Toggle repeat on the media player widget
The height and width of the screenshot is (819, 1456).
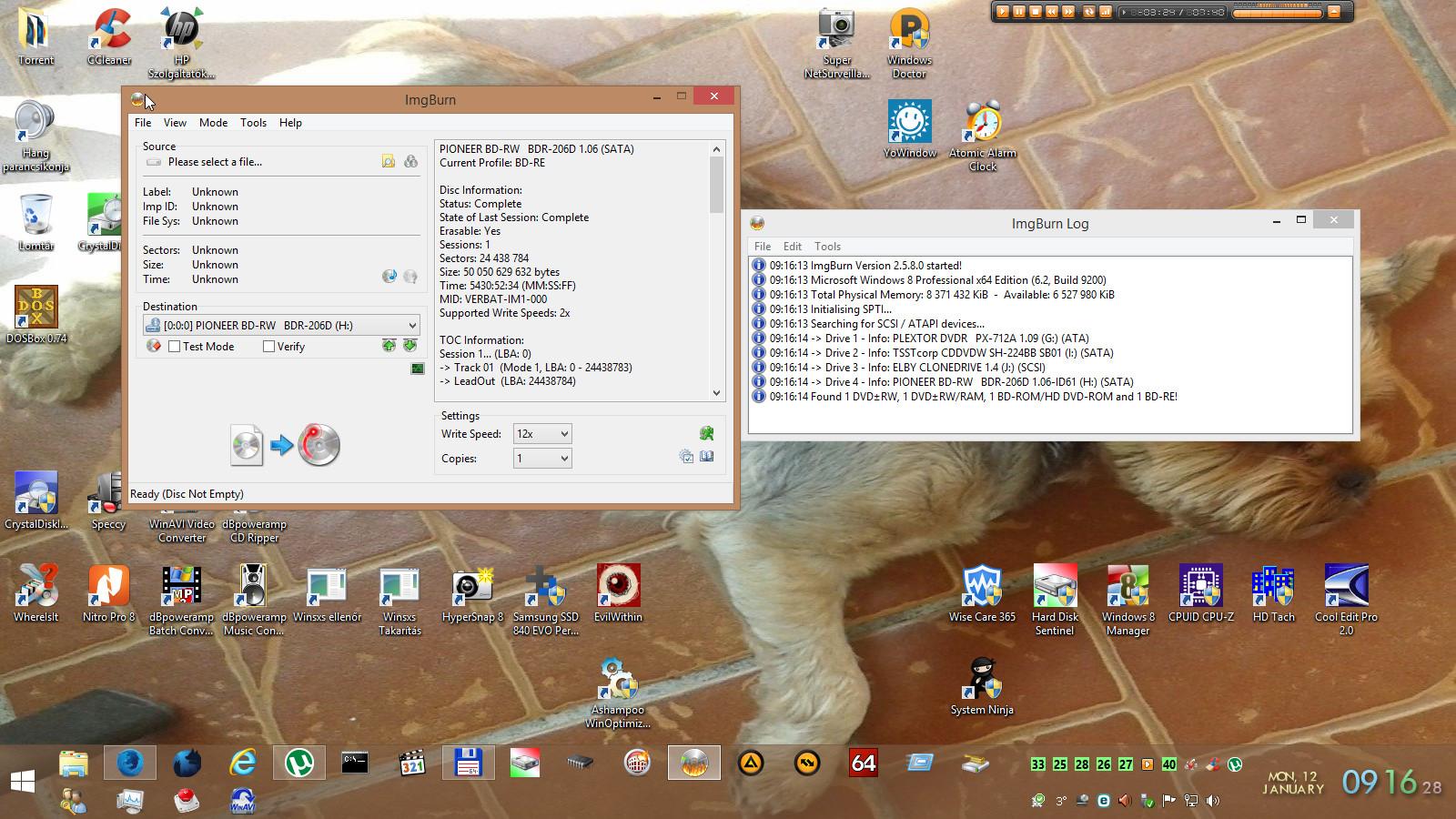pyautogui.click(x=1088, y=12)
